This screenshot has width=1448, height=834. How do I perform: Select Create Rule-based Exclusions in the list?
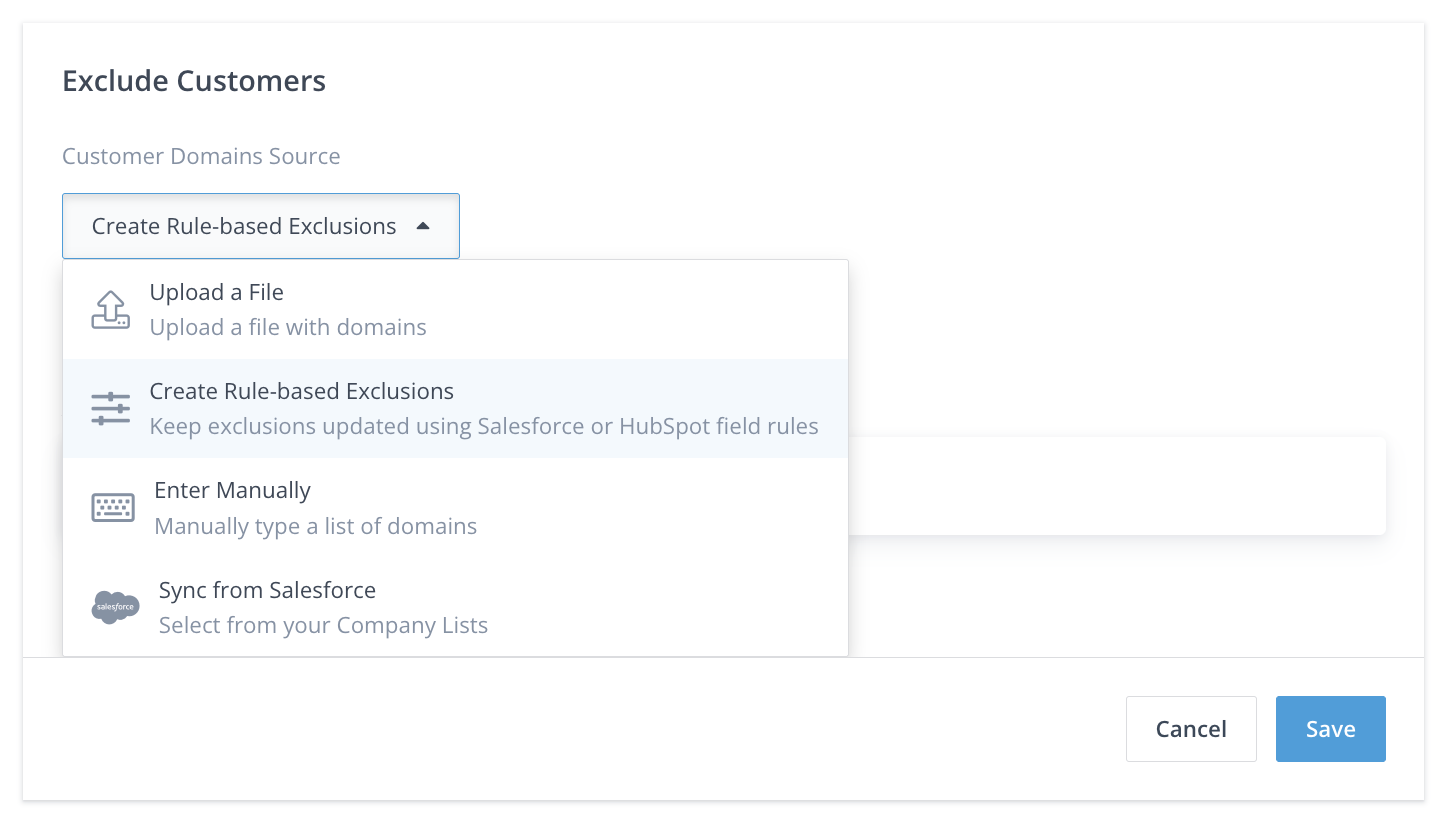tap(301, 391)
